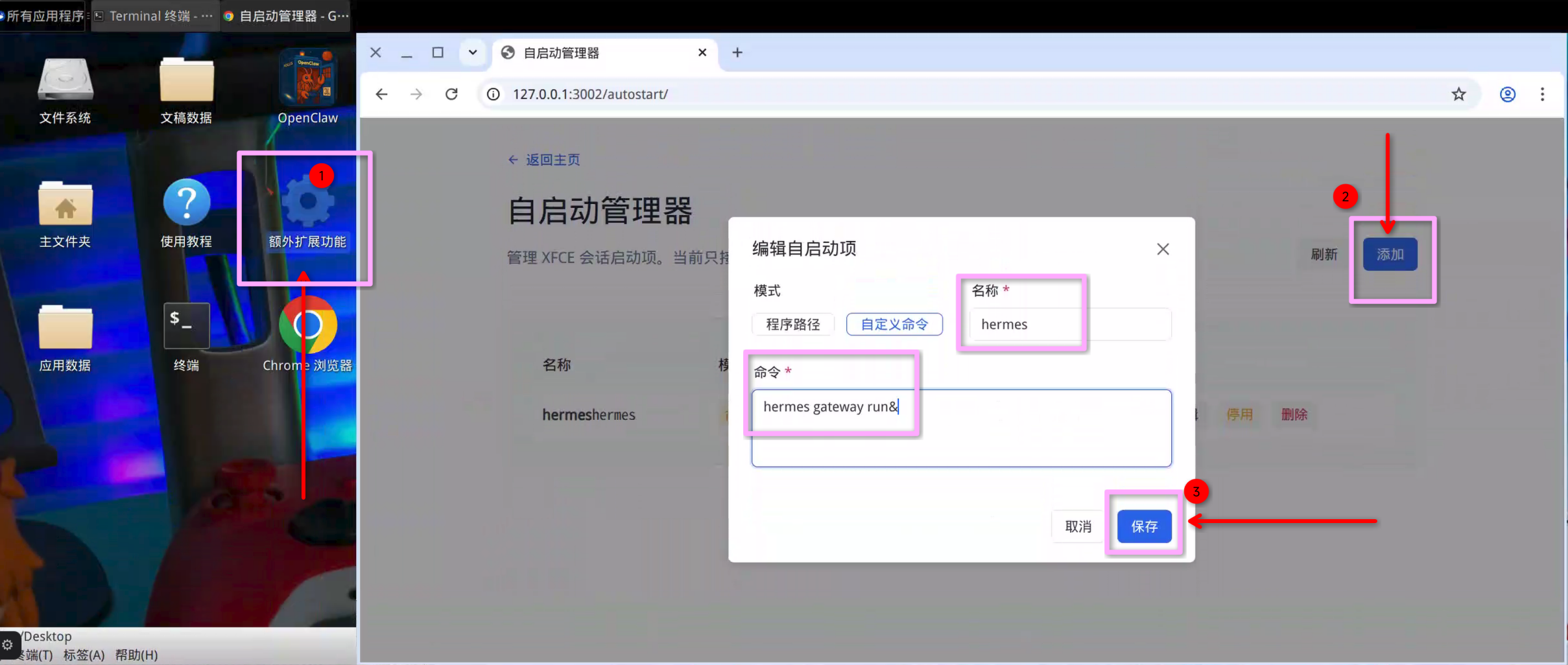Open the OpenClaw desktop icon

click(x=307, y=87)
